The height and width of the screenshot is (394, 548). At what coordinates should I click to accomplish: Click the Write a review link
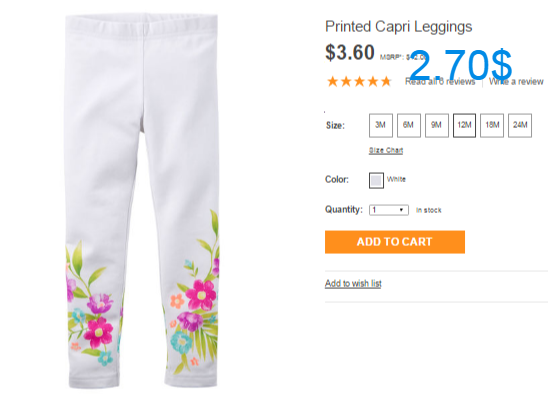[x=516, y=81]
